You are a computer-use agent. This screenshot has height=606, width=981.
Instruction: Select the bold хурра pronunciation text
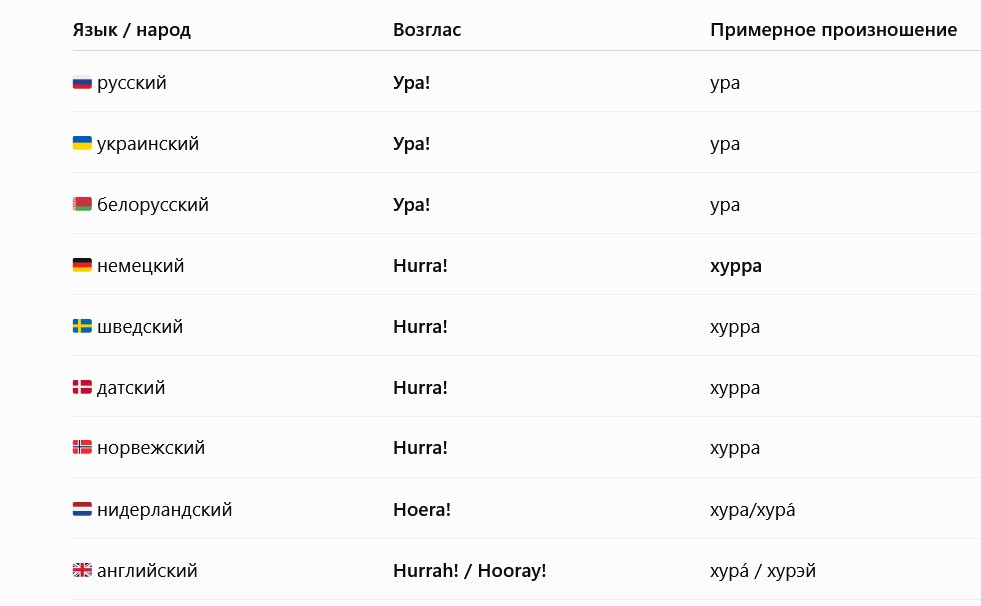click(x=736, y=266)
